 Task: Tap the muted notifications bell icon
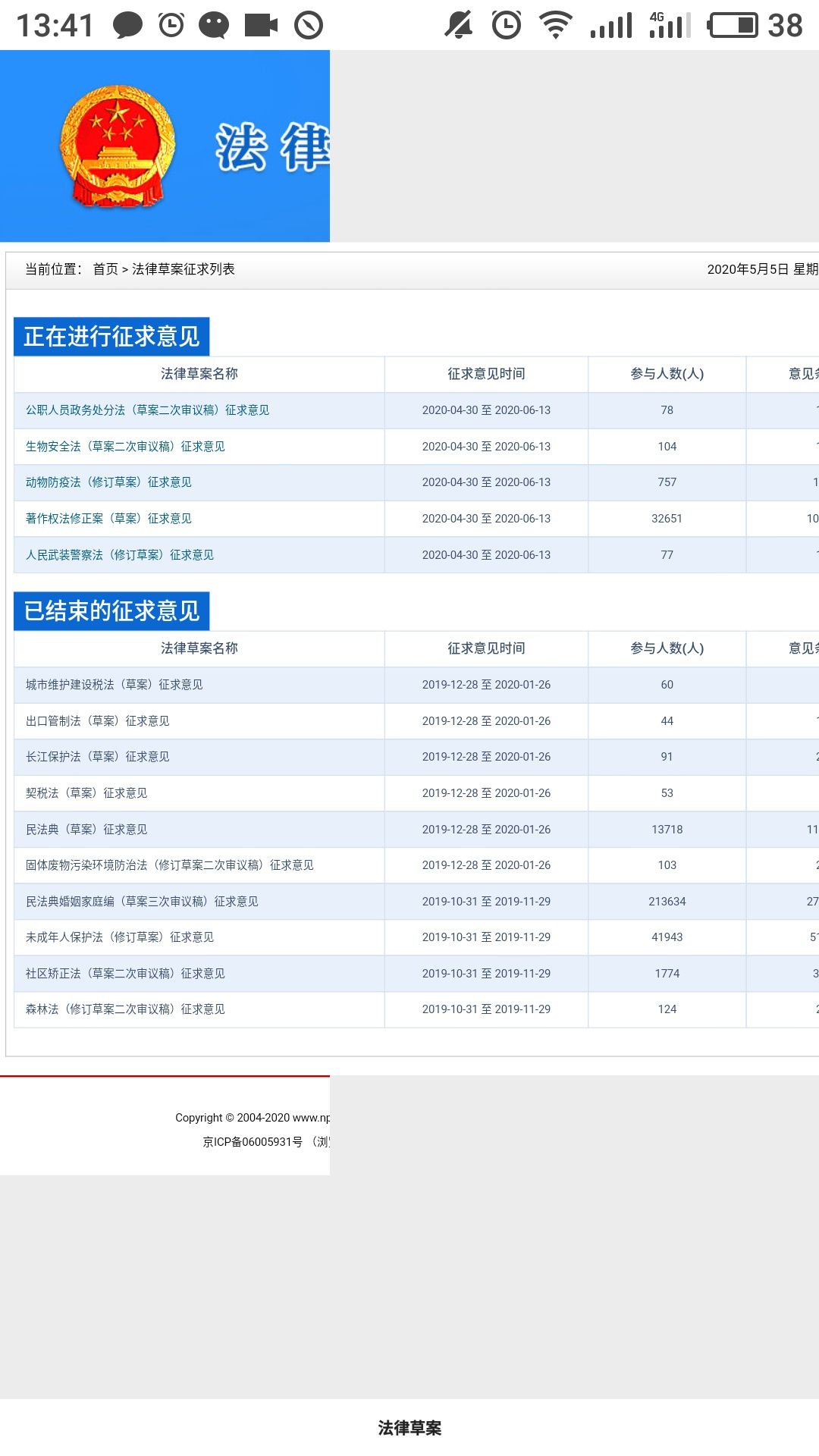point(458,25)
